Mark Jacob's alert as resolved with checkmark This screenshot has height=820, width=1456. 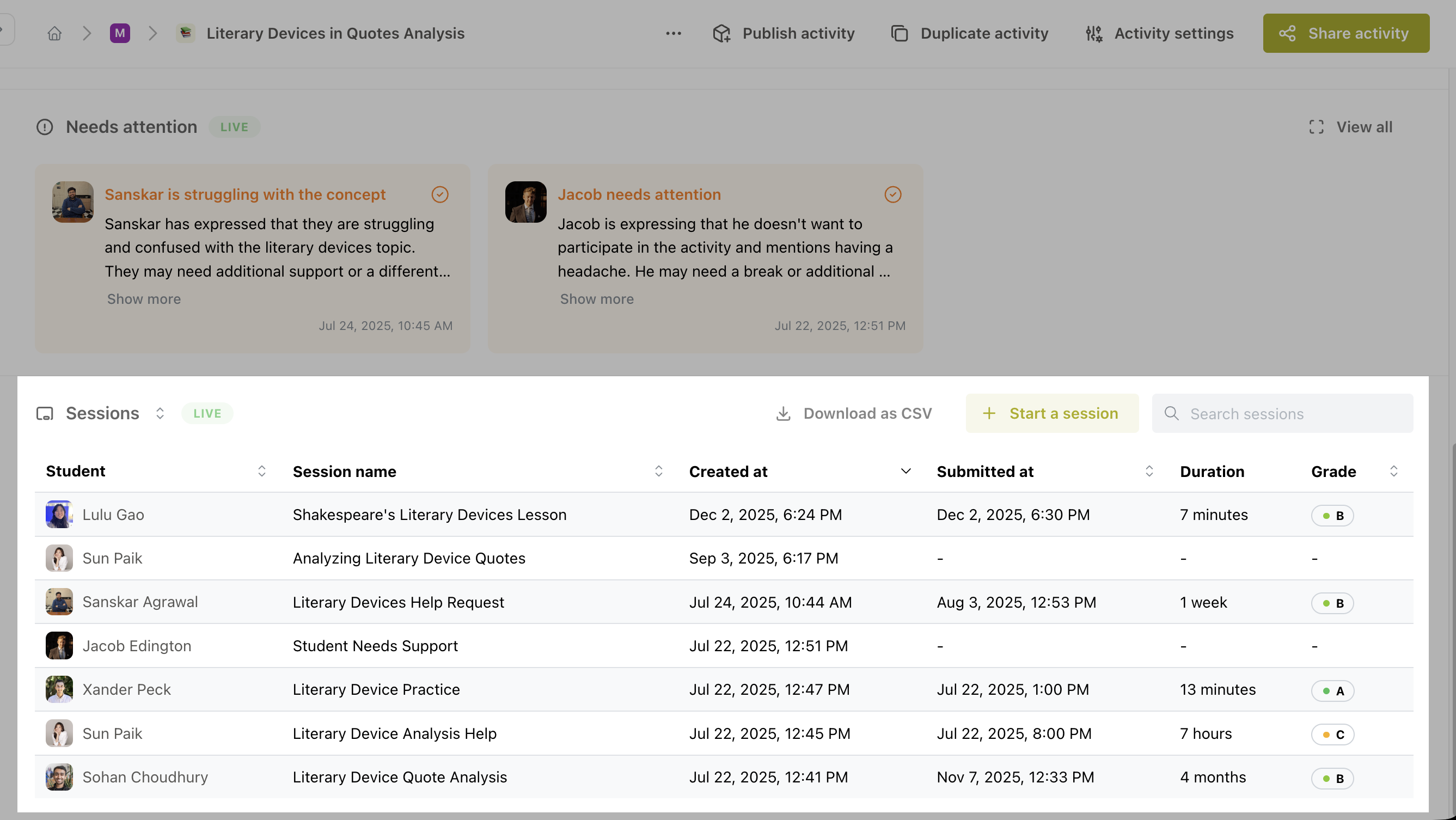click(892, 194)
